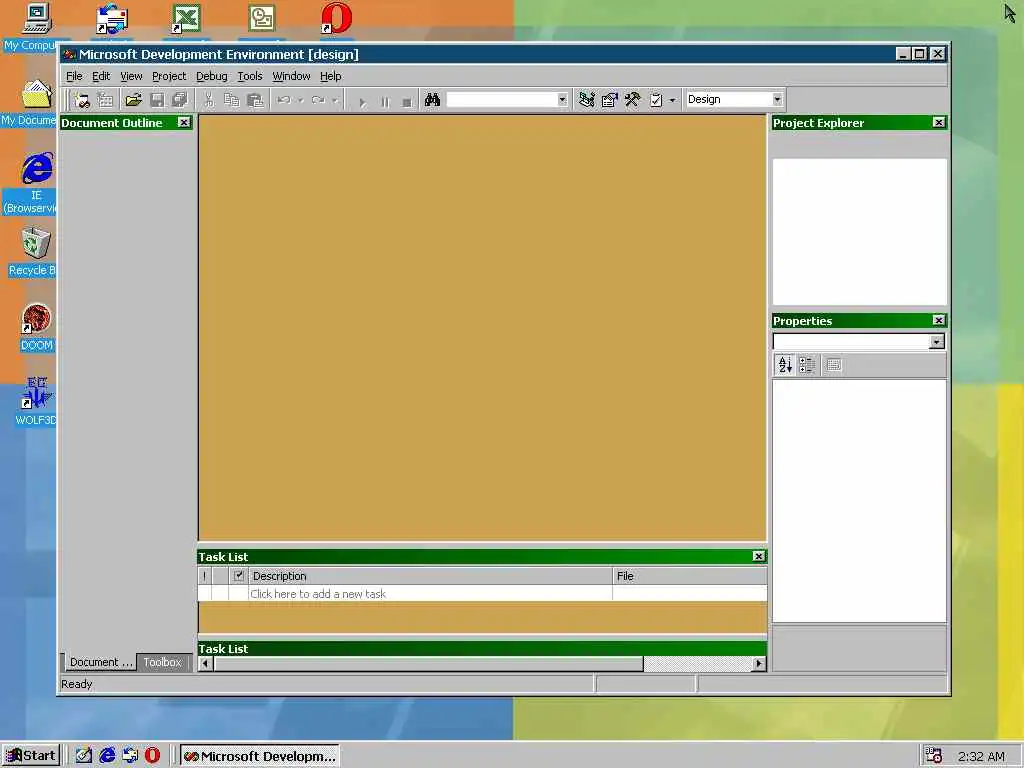This screenshot has height=768, width=1024.
Task: Click the Redo arrow icon
Action: 319,100
